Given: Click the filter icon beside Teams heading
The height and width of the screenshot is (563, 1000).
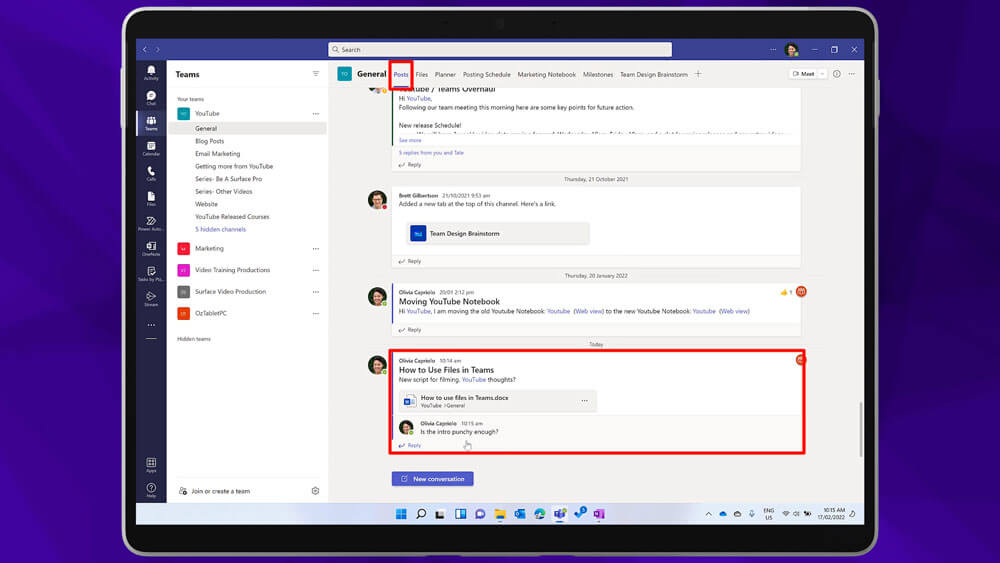Looking at the screenshot, I should coord(316,74).
